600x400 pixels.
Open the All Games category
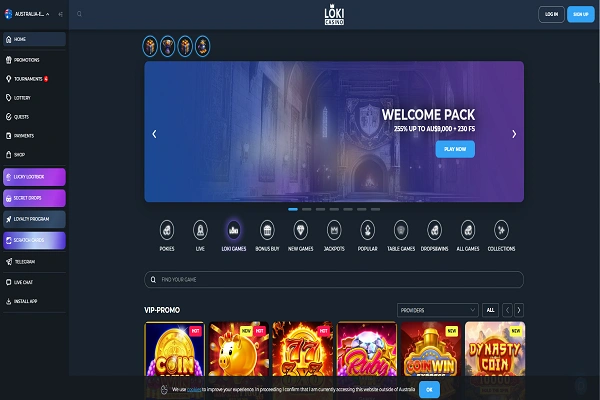tap(468, 230)
